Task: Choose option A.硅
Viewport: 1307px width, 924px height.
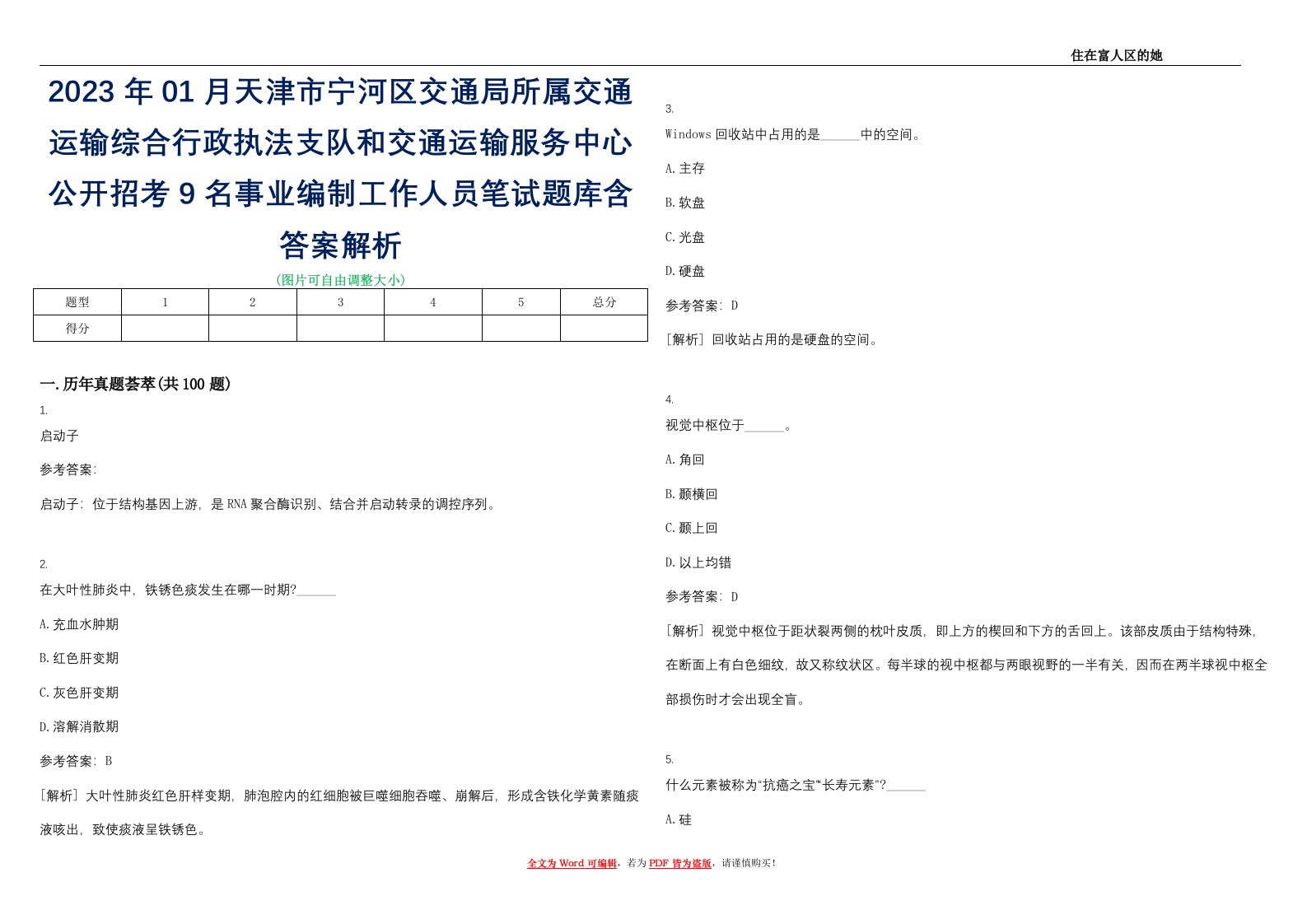Action: [679, 819]
